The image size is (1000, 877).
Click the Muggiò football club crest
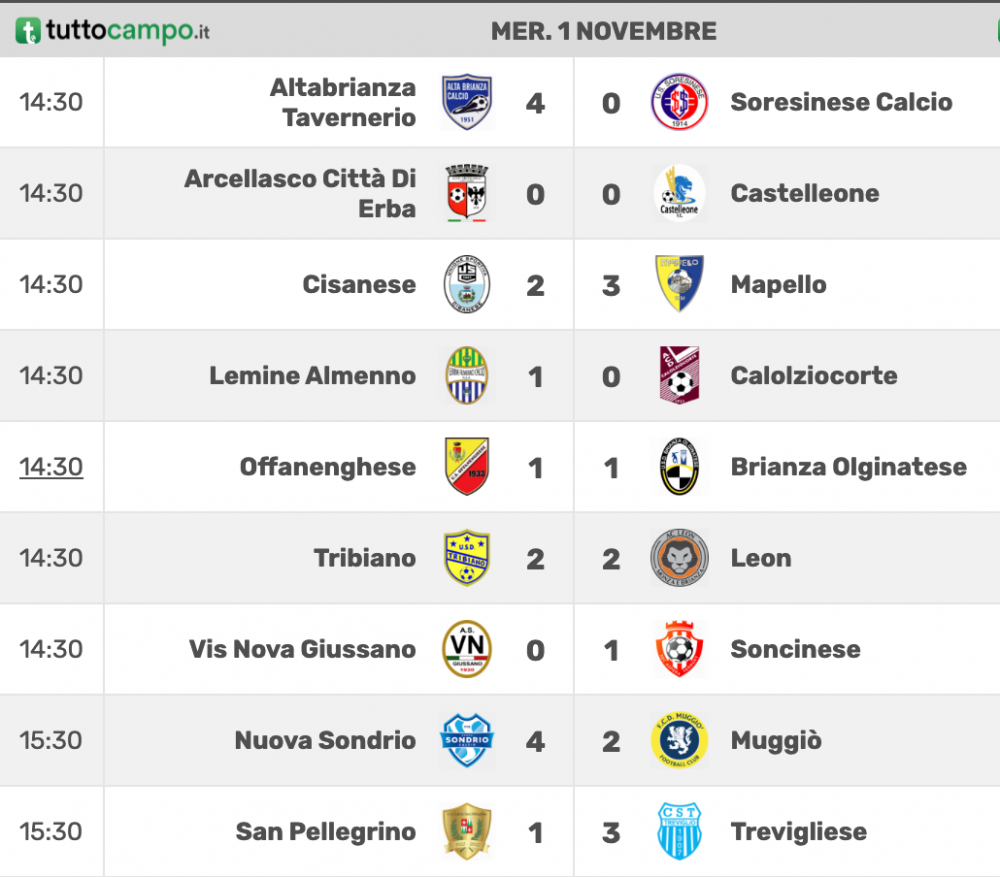tap(679, 740)
